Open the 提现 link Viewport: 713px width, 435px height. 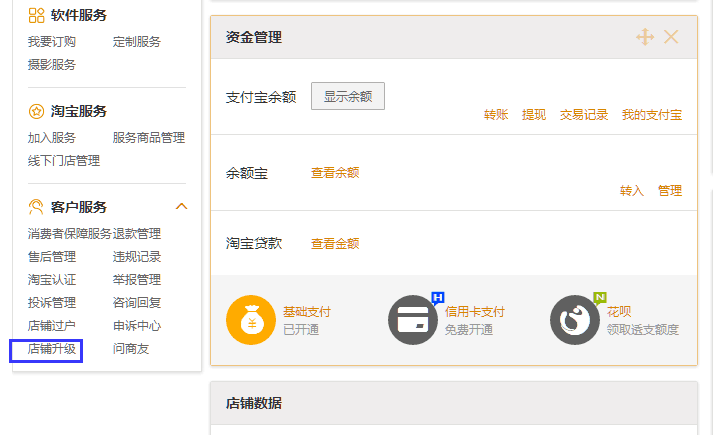pyautogui.click(x=534, y=115)
